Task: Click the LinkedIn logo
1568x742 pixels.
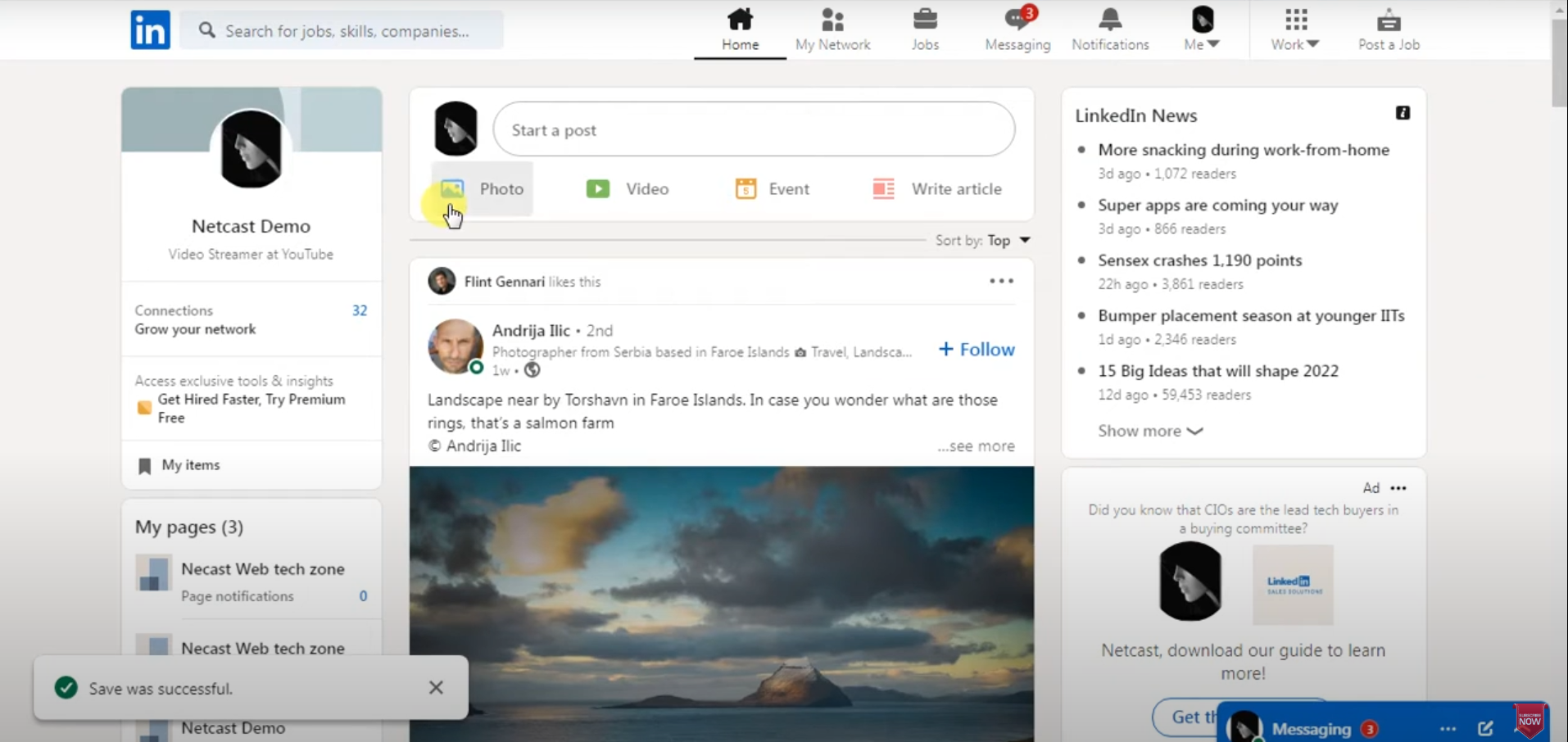Action: point(150,30)
